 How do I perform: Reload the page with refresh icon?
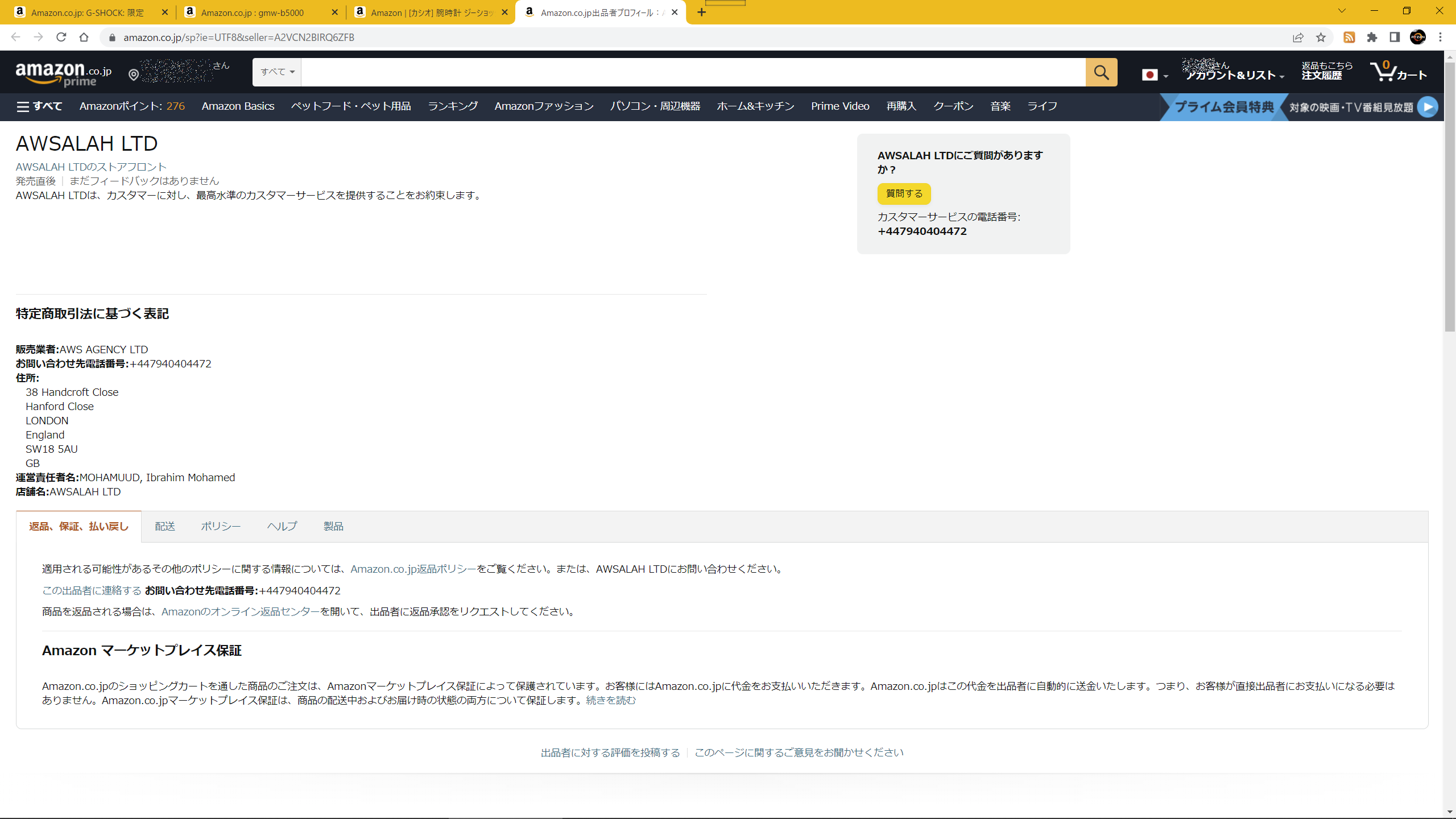[x=61, y=37]
